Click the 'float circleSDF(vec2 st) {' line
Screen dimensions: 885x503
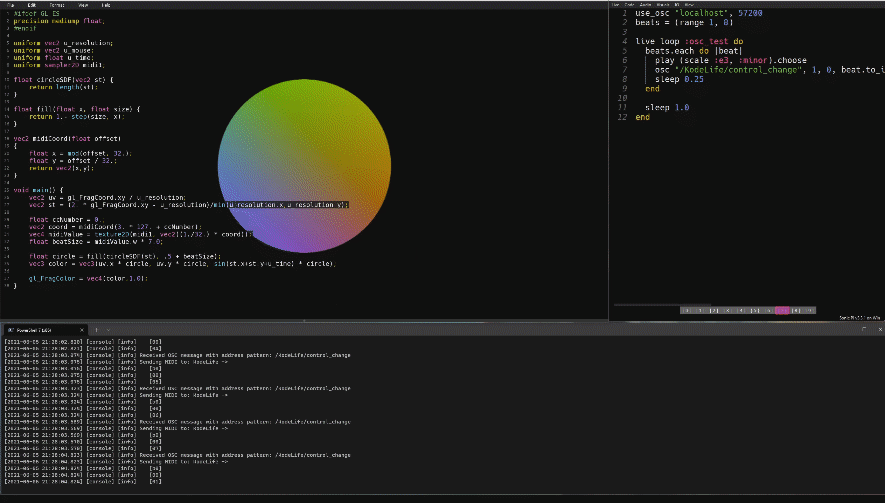[x=63, y=80]
